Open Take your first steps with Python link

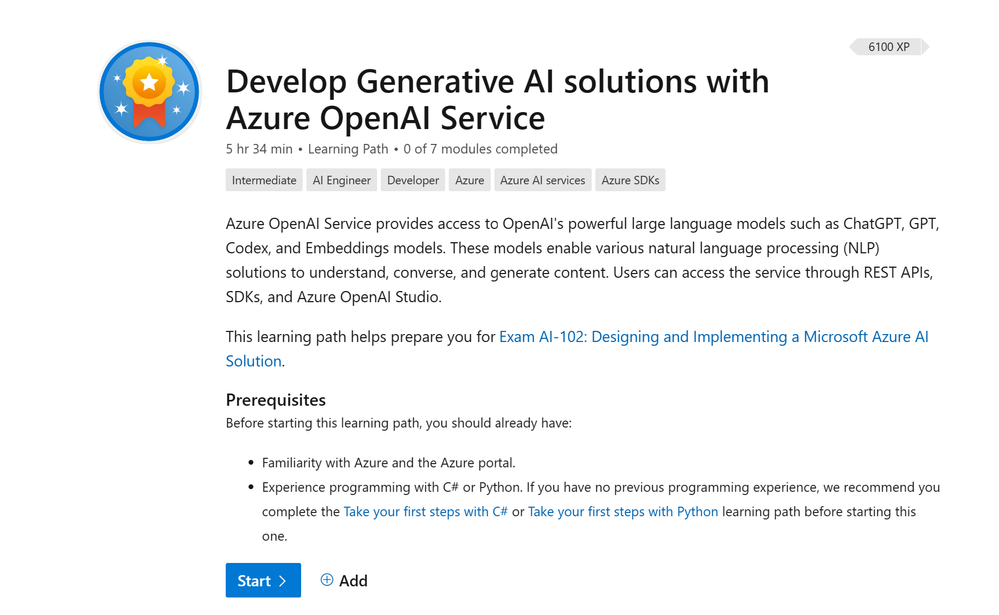pos(623,511)
